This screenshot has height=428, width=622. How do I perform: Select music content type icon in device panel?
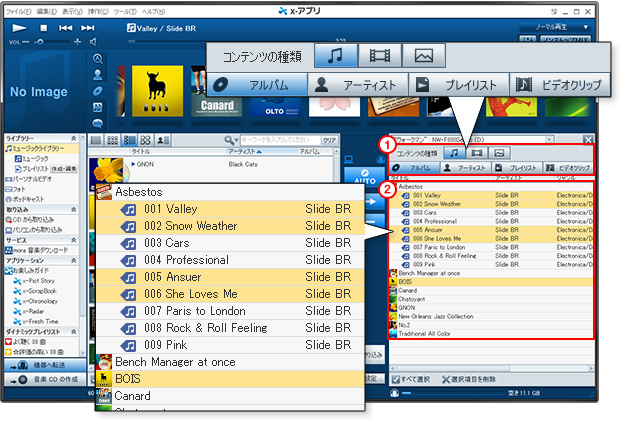(454, 153)
